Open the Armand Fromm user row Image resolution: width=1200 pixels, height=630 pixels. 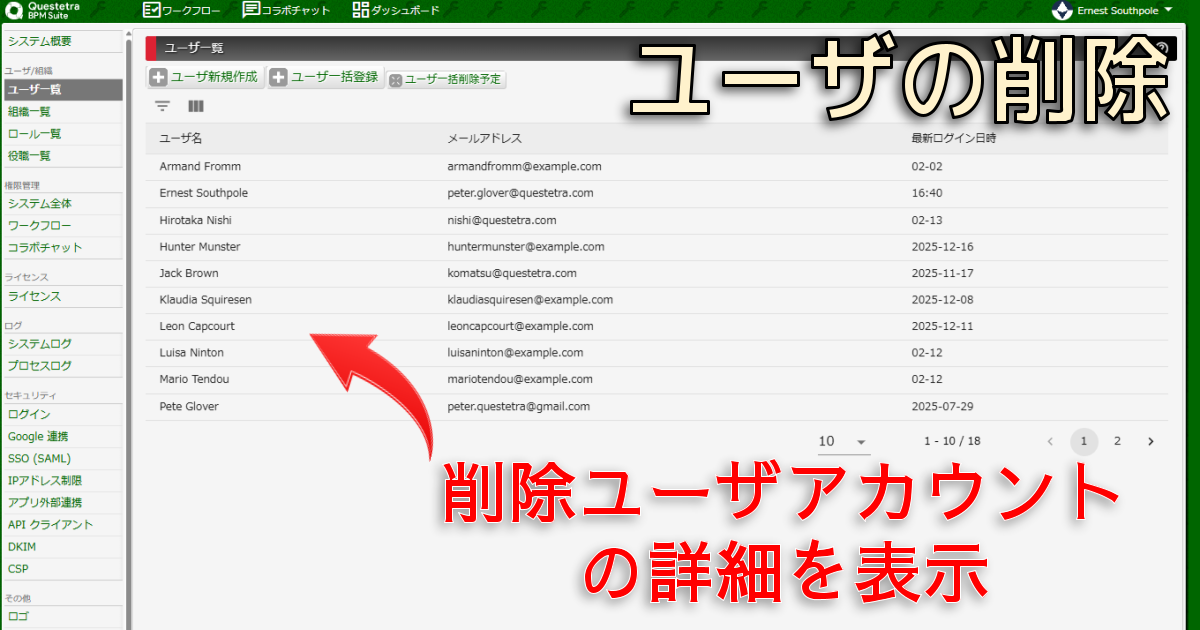657,166
